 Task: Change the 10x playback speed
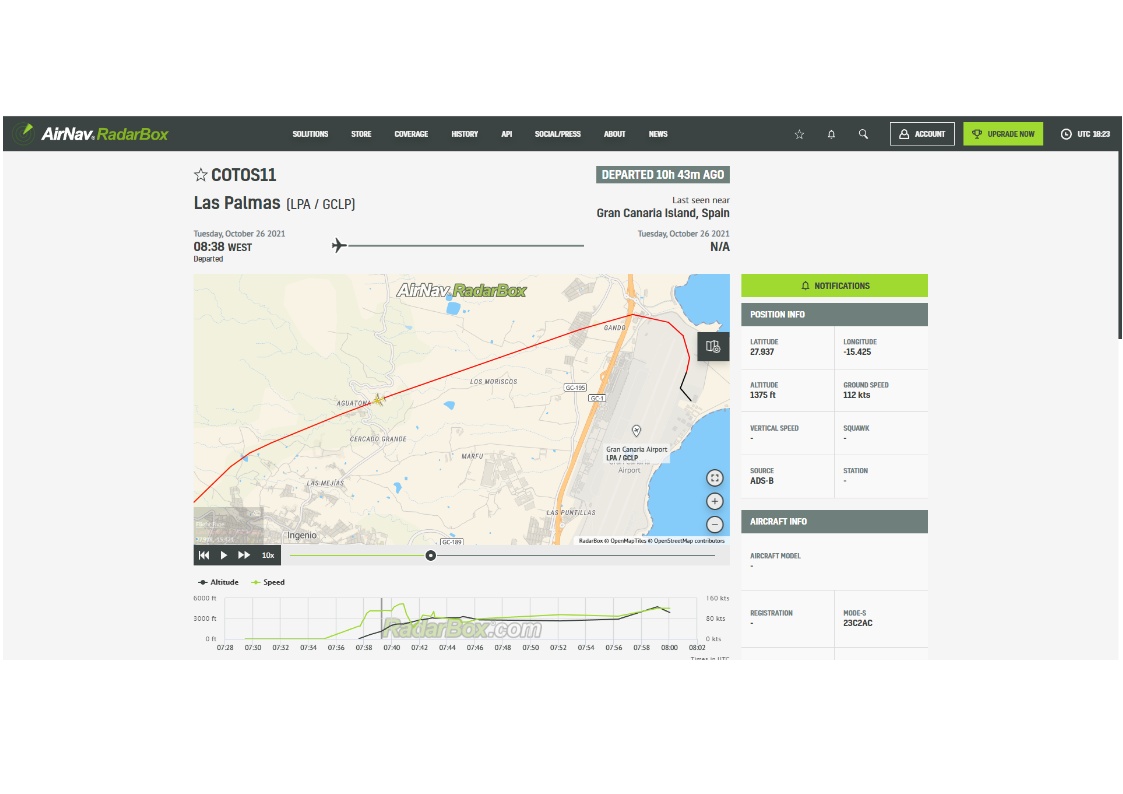tap(268, 555)
